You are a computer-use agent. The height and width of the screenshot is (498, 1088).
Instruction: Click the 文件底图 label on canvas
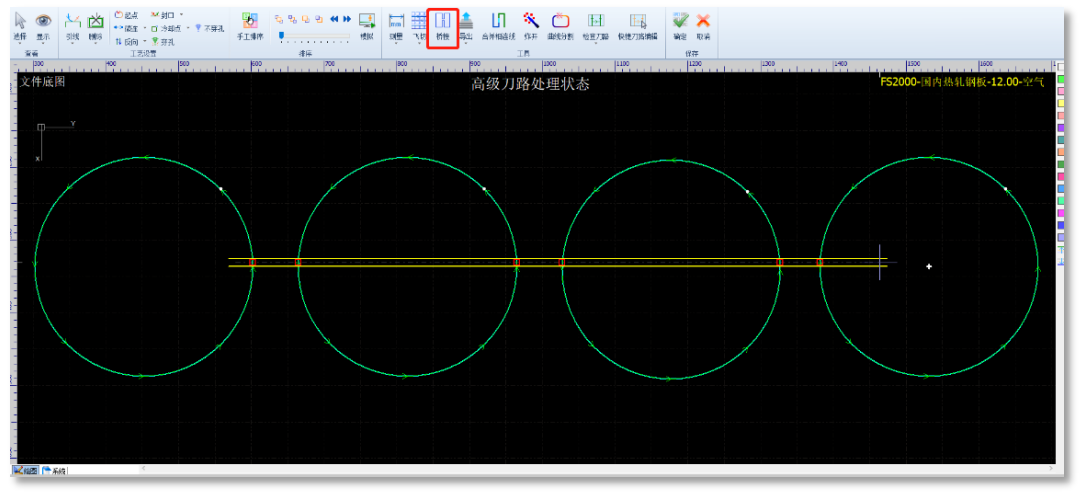click(42, 82)
